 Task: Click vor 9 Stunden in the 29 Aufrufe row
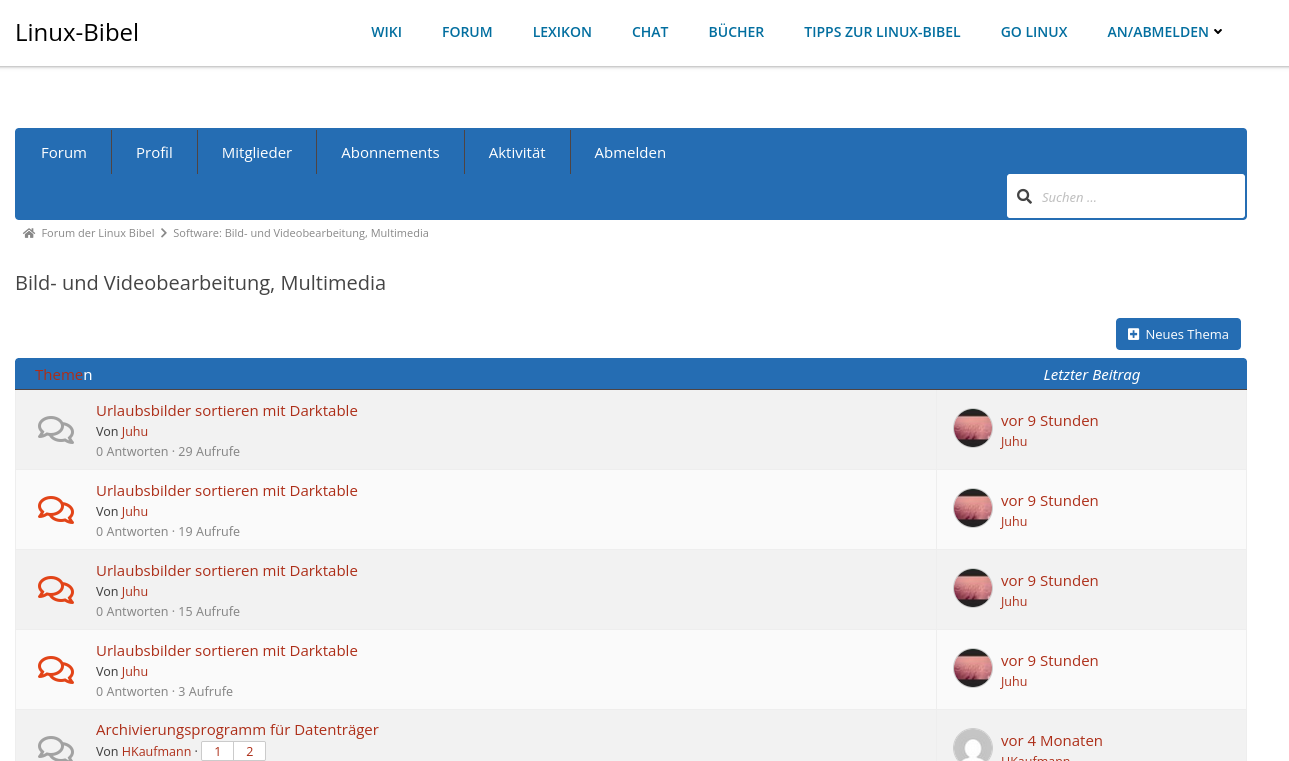coord(1049,420)
